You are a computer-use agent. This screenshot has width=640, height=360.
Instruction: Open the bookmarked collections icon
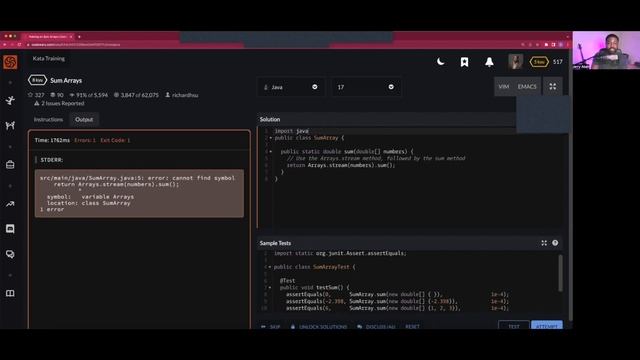(x=464, y=62)
